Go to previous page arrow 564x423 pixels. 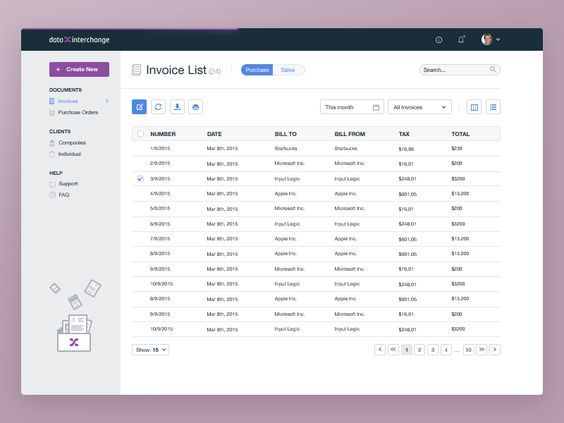pos(380,349)
